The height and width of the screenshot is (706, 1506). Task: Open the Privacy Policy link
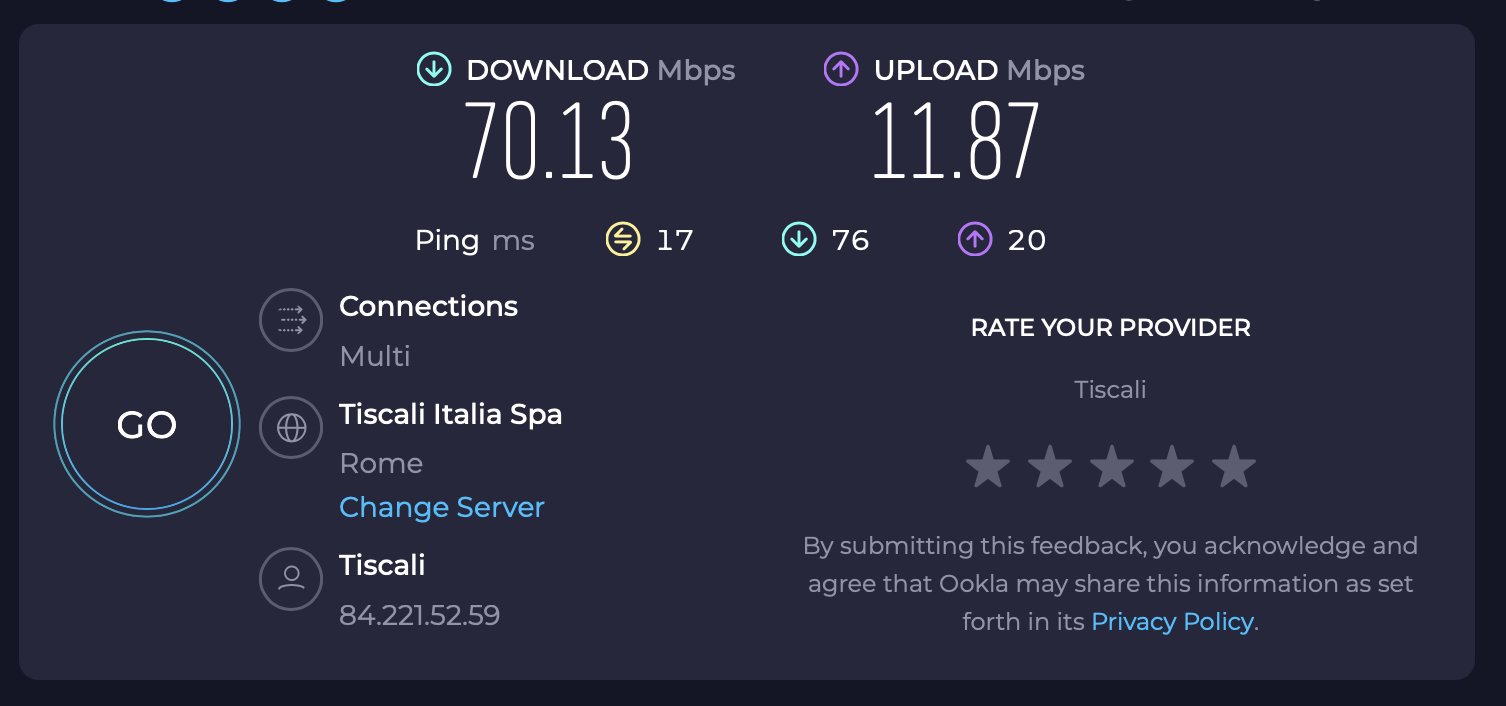click(1172, 622)
